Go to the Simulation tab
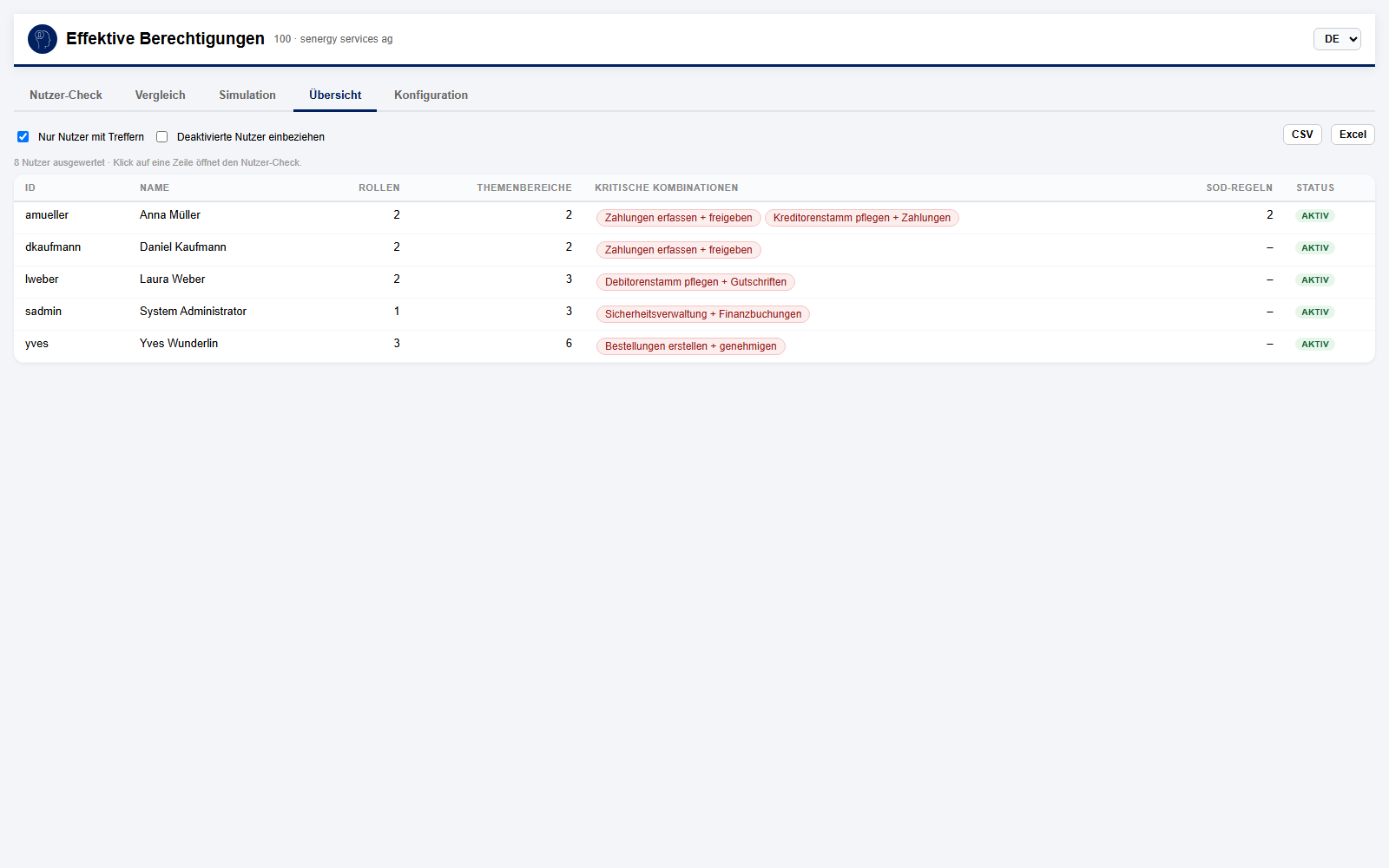The height and width of the screenshot is (868, 1389). 247,95
